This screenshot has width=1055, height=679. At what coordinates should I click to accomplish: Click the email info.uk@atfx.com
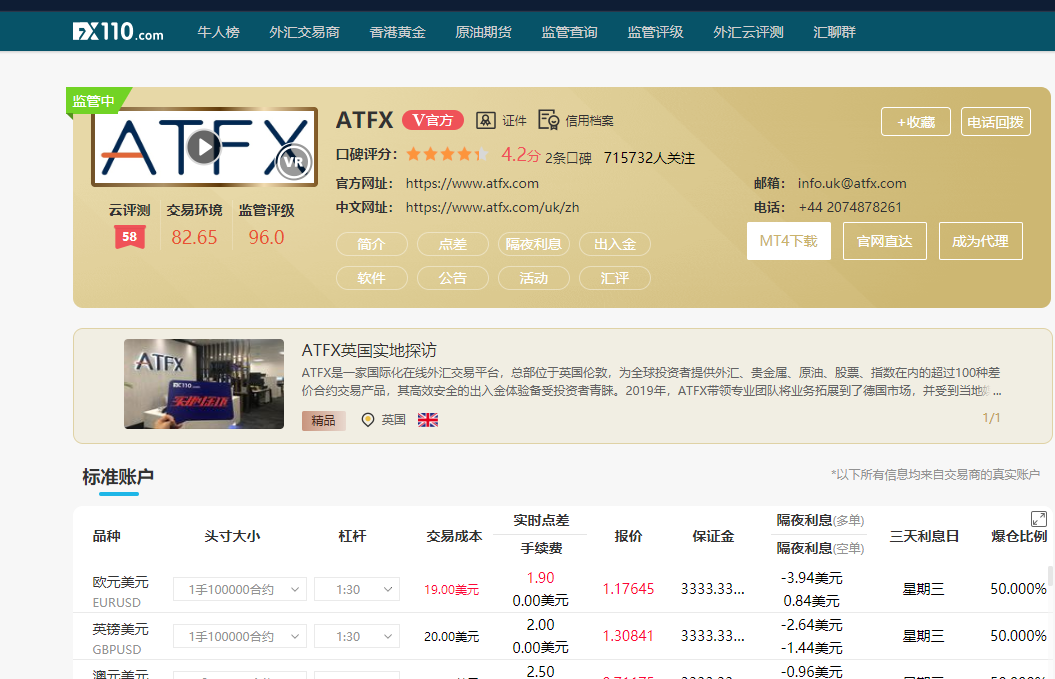[852, 184]
